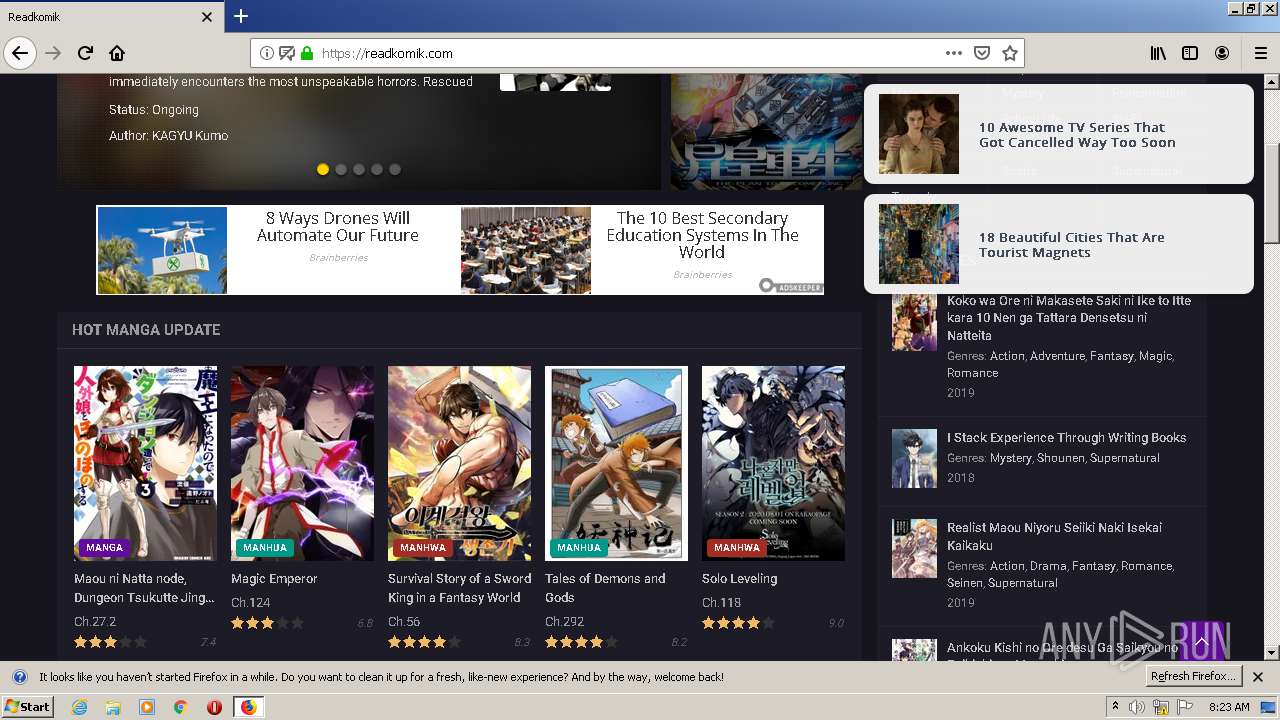Screen dimensions: 1280x720
Task: Click Mystery genre under I Stack Experience
Action: click(1010, 458)
